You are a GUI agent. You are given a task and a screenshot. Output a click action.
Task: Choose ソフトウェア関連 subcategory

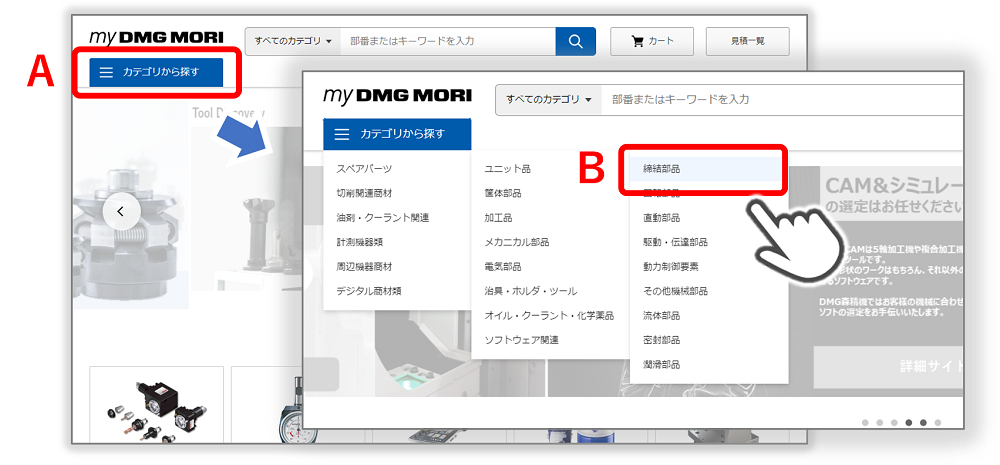521,340
